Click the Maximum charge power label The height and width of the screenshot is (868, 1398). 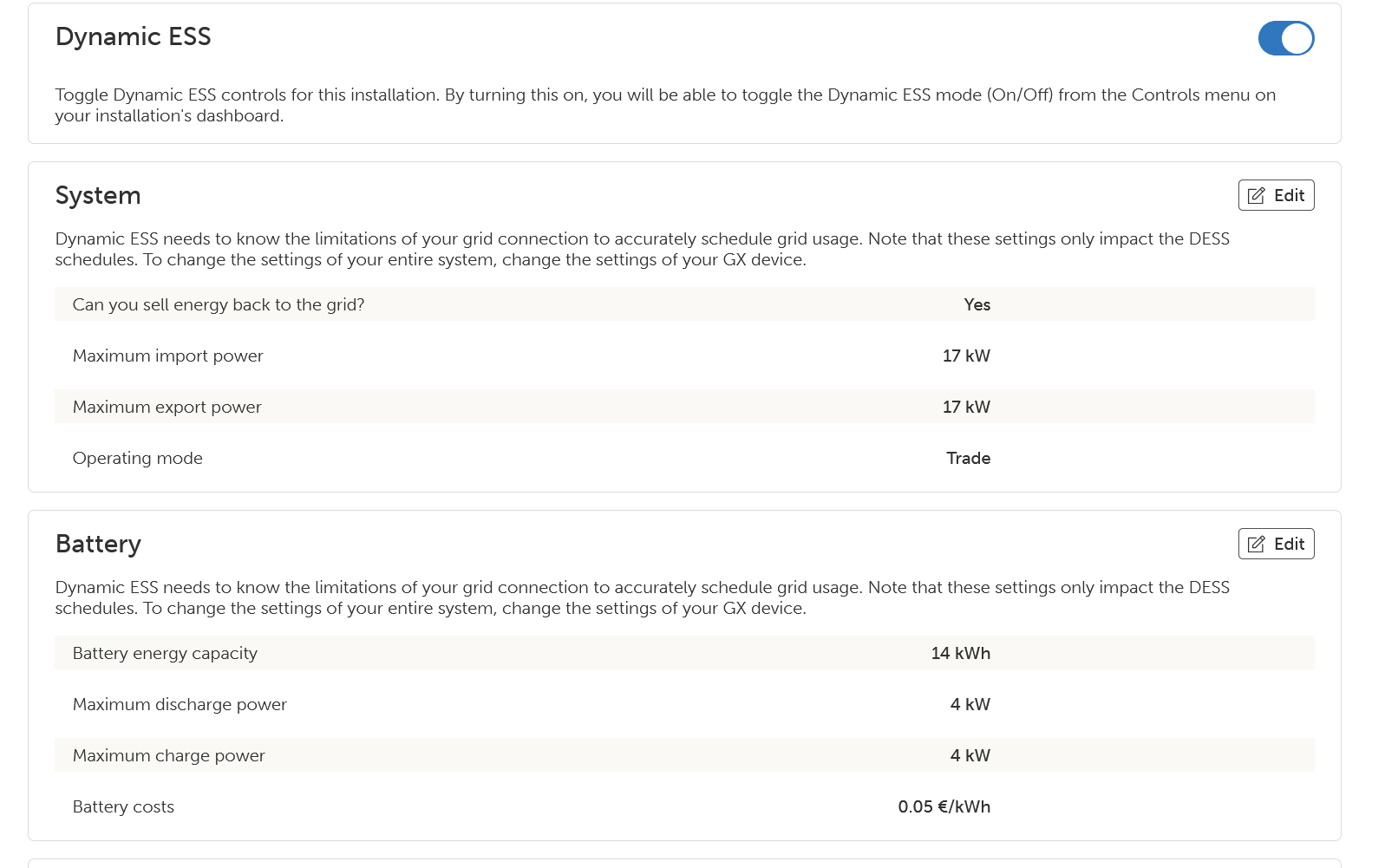coord(168,755)
